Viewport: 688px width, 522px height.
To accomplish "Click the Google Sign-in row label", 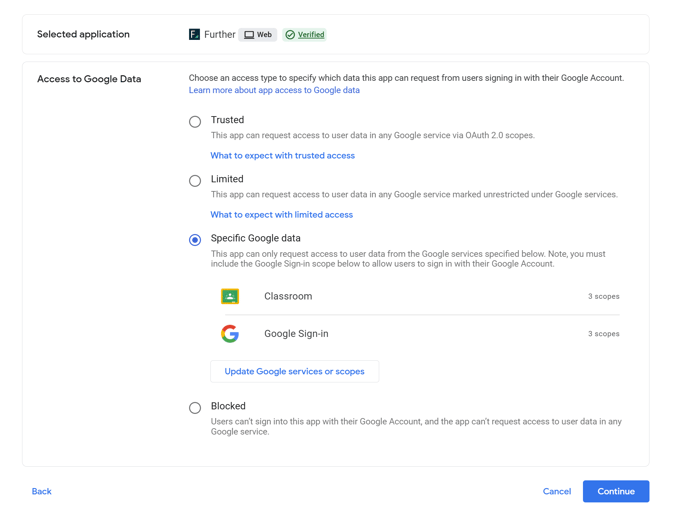I will [x=296, y=334].
